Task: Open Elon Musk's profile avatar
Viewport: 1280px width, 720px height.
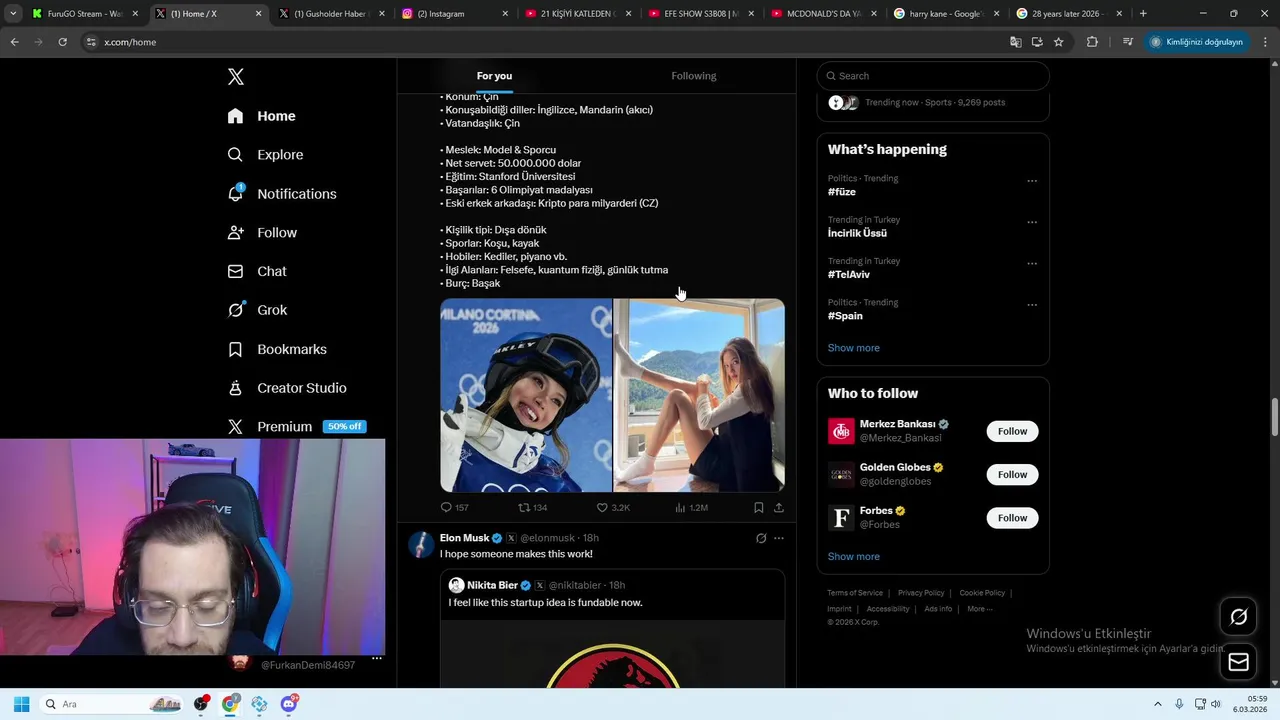Action: (x=421, y=545)
